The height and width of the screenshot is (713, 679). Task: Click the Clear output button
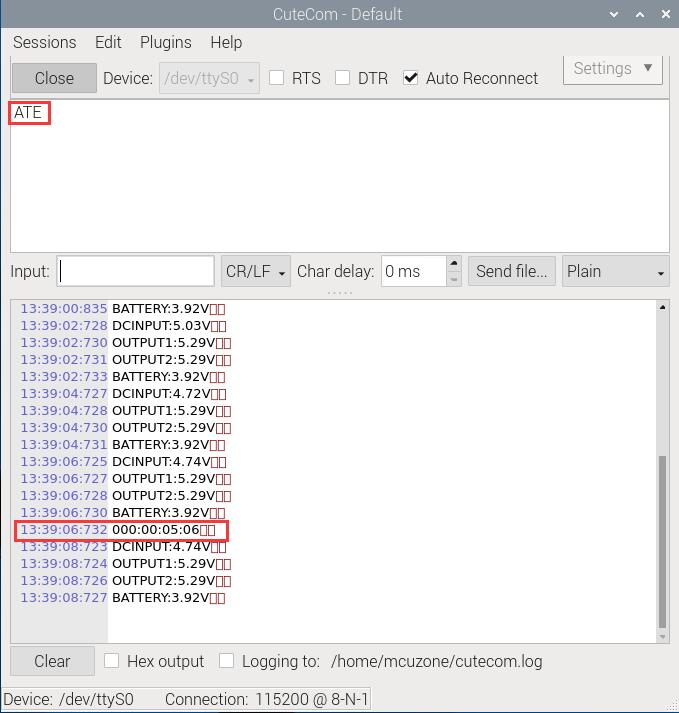pyautogui.click(x=52, y=661)
